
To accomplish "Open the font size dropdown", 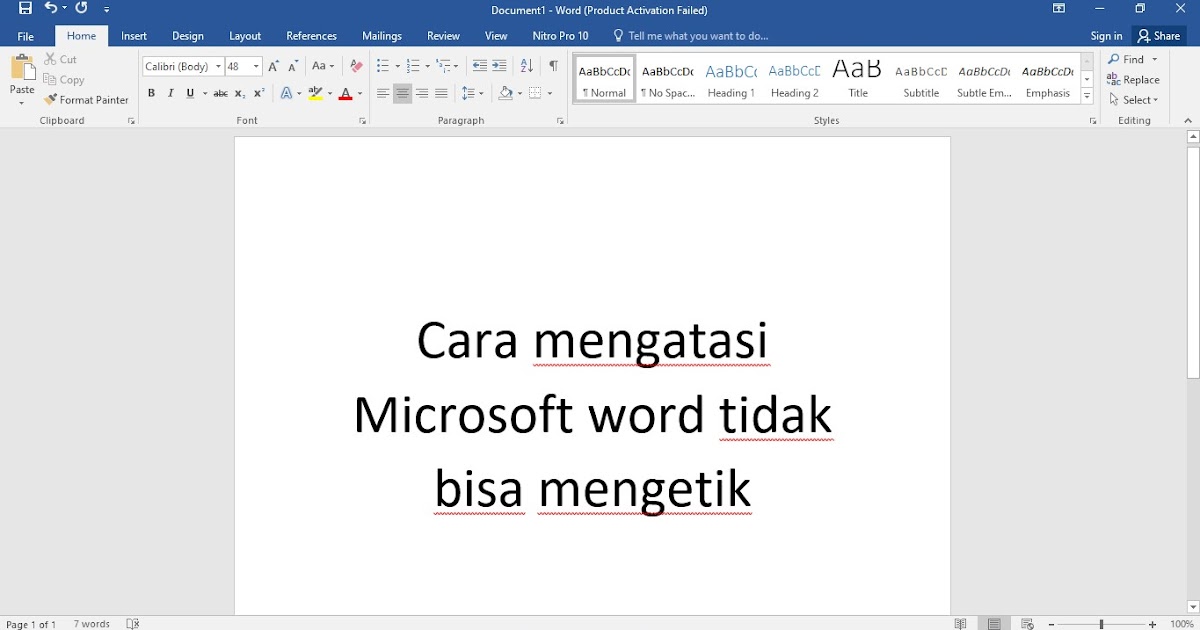I will 257,67.
